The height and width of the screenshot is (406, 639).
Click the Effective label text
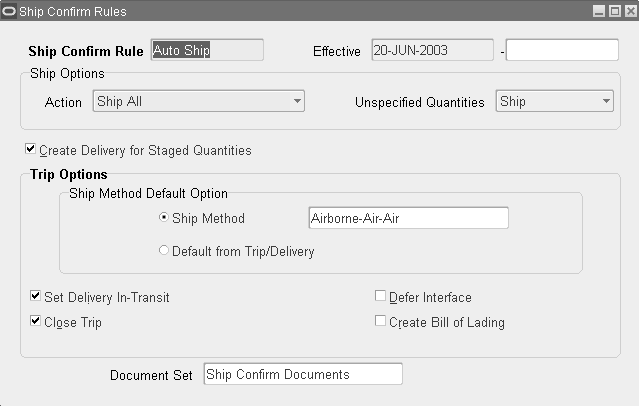(337, 51)
